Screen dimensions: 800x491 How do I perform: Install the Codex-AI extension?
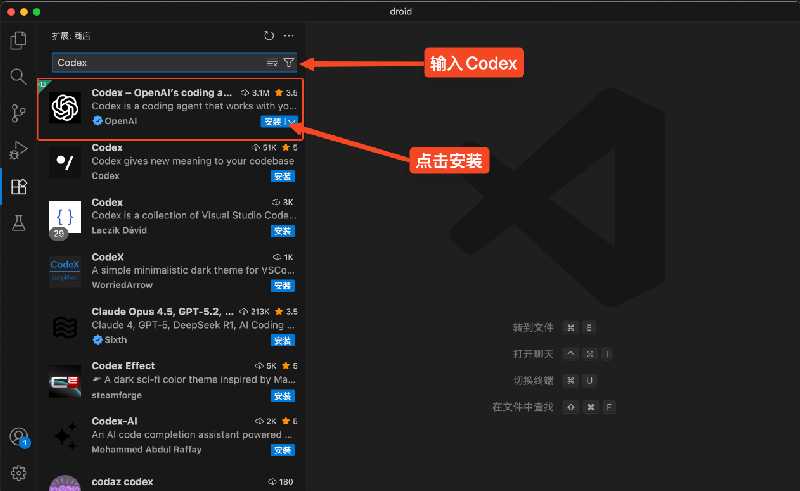tap(282, 449)
